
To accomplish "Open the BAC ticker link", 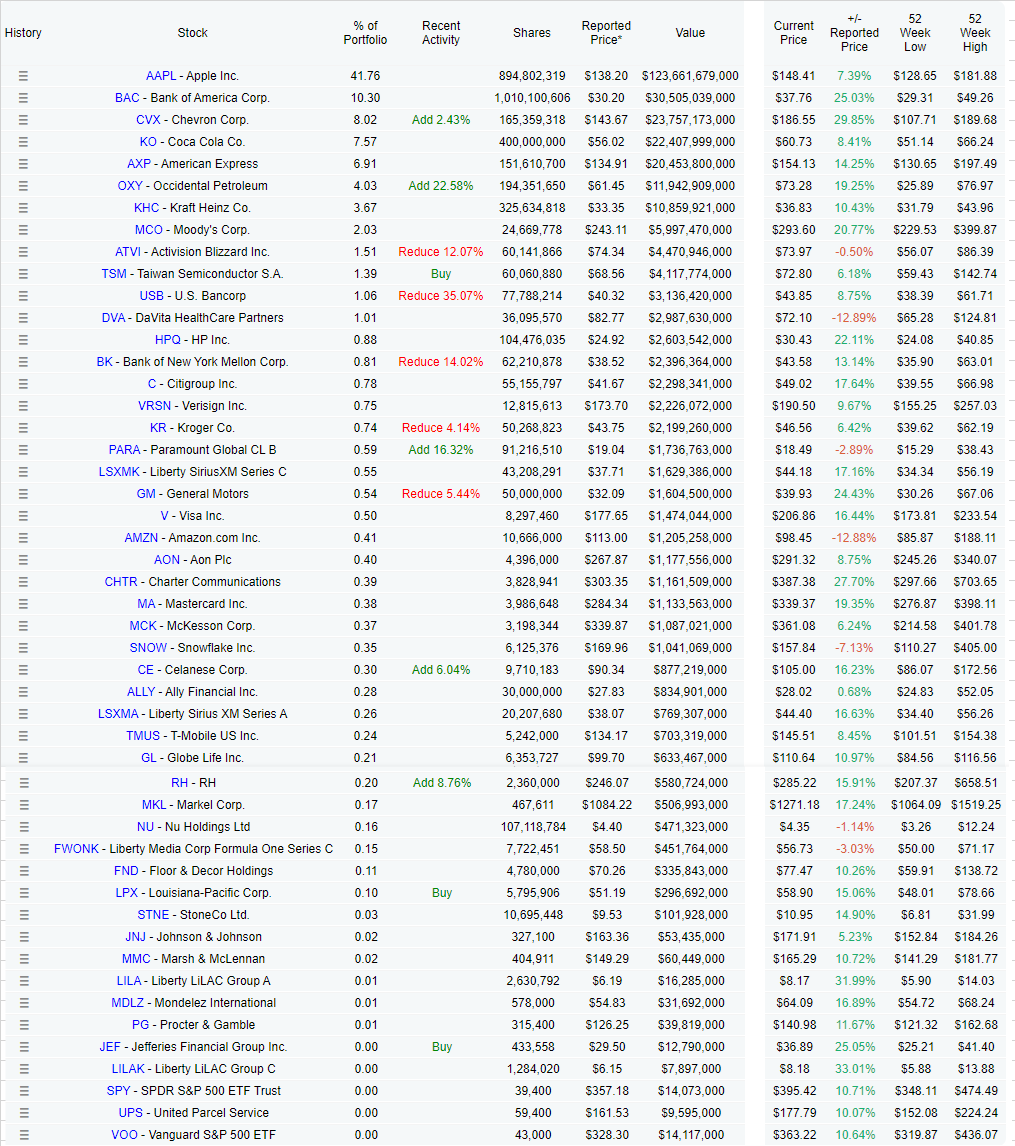I will [x=127, y=98].
